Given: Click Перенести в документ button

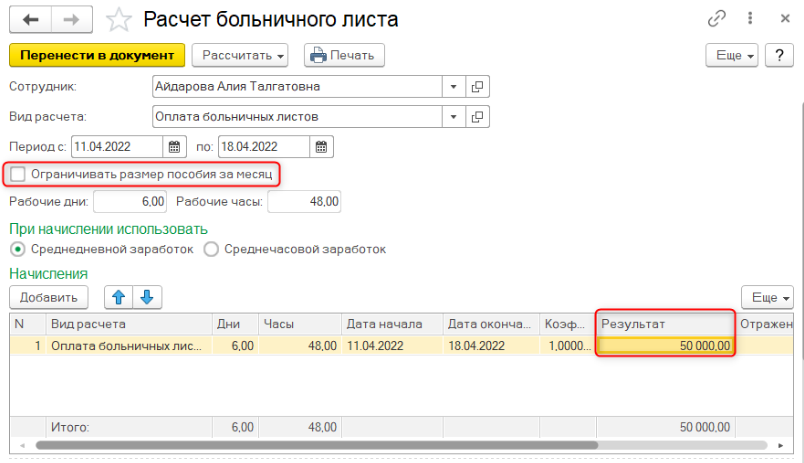Looking at the screenshot, I should (96, 55).
